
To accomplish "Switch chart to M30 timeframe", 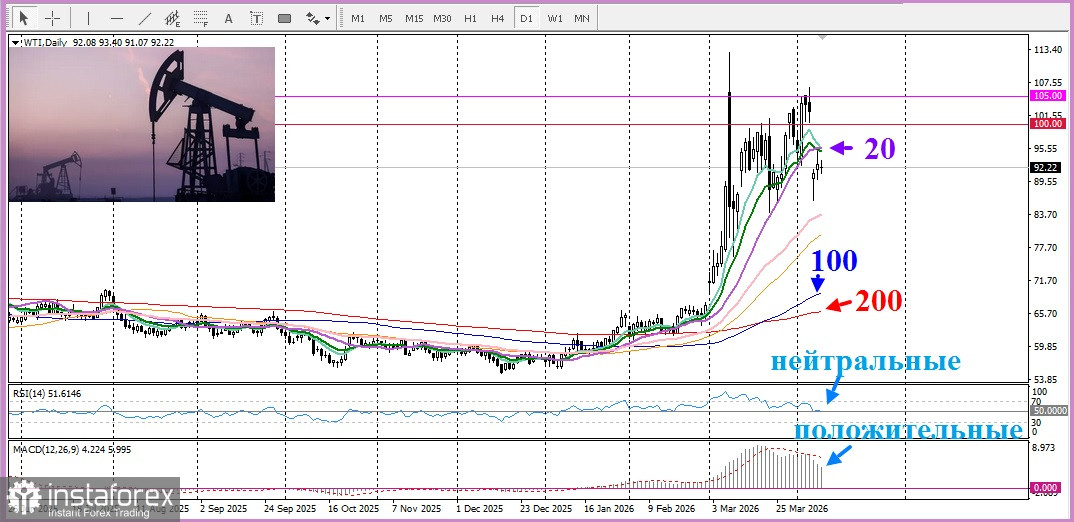I will (x=442, y=18).
